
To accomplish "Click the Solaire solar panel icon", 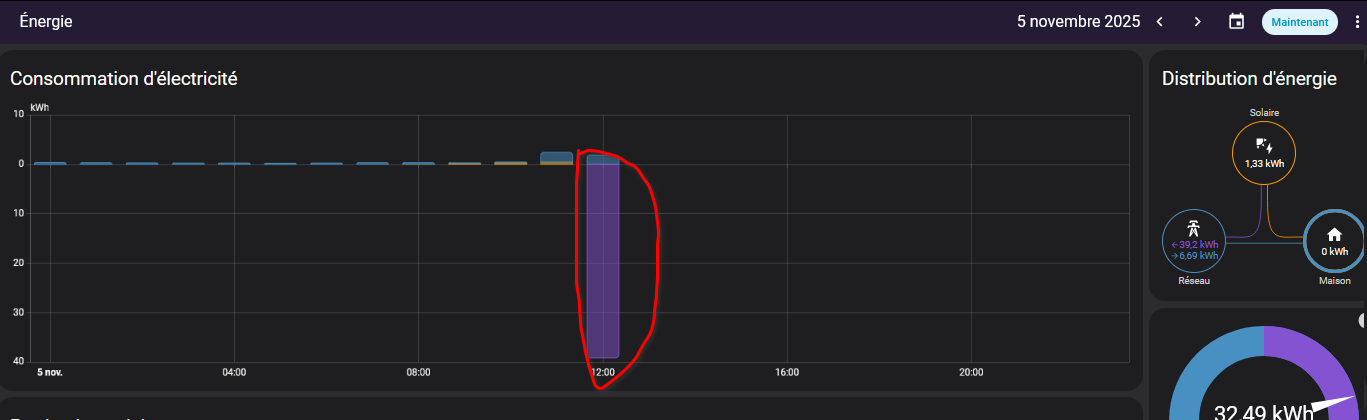I will (1264, 145).
